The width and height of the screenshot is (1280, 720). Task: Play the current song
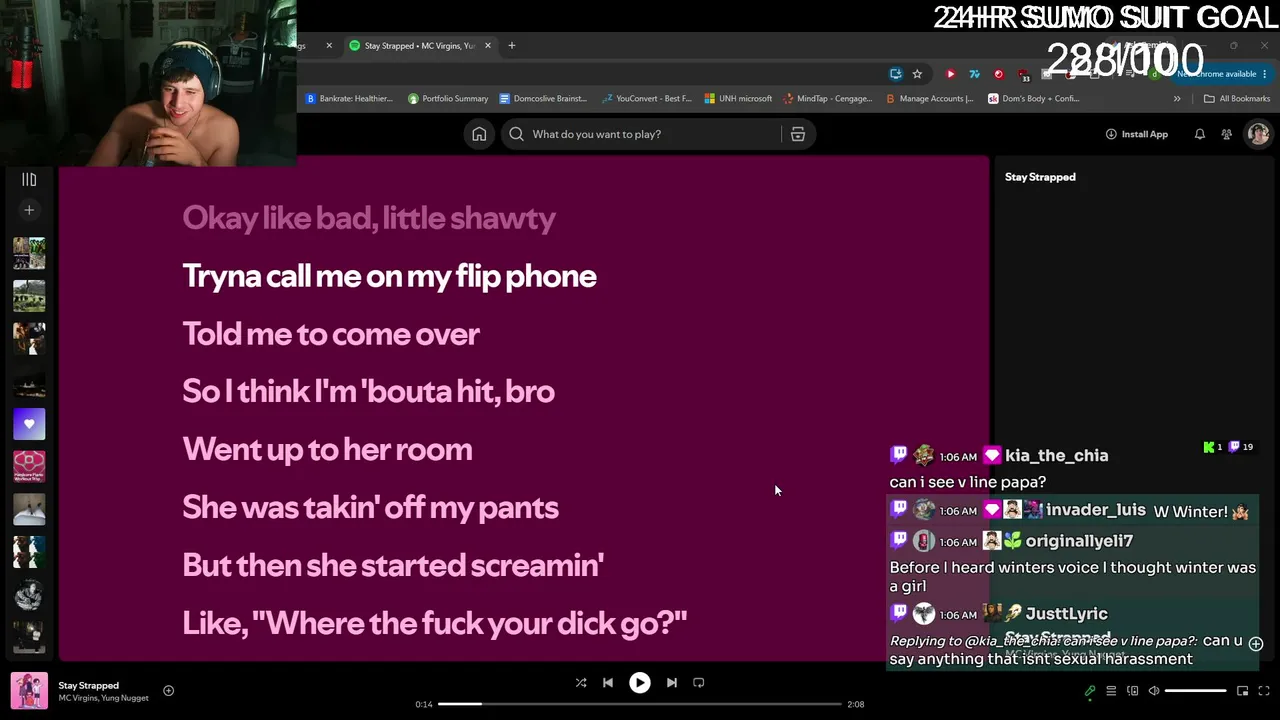[640, 683]
